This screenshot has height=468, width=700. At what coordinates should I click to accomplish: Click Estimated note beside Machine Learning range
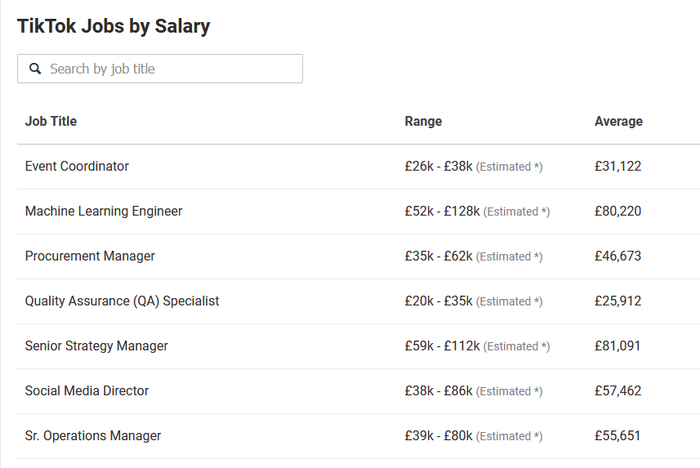(517, 212)
